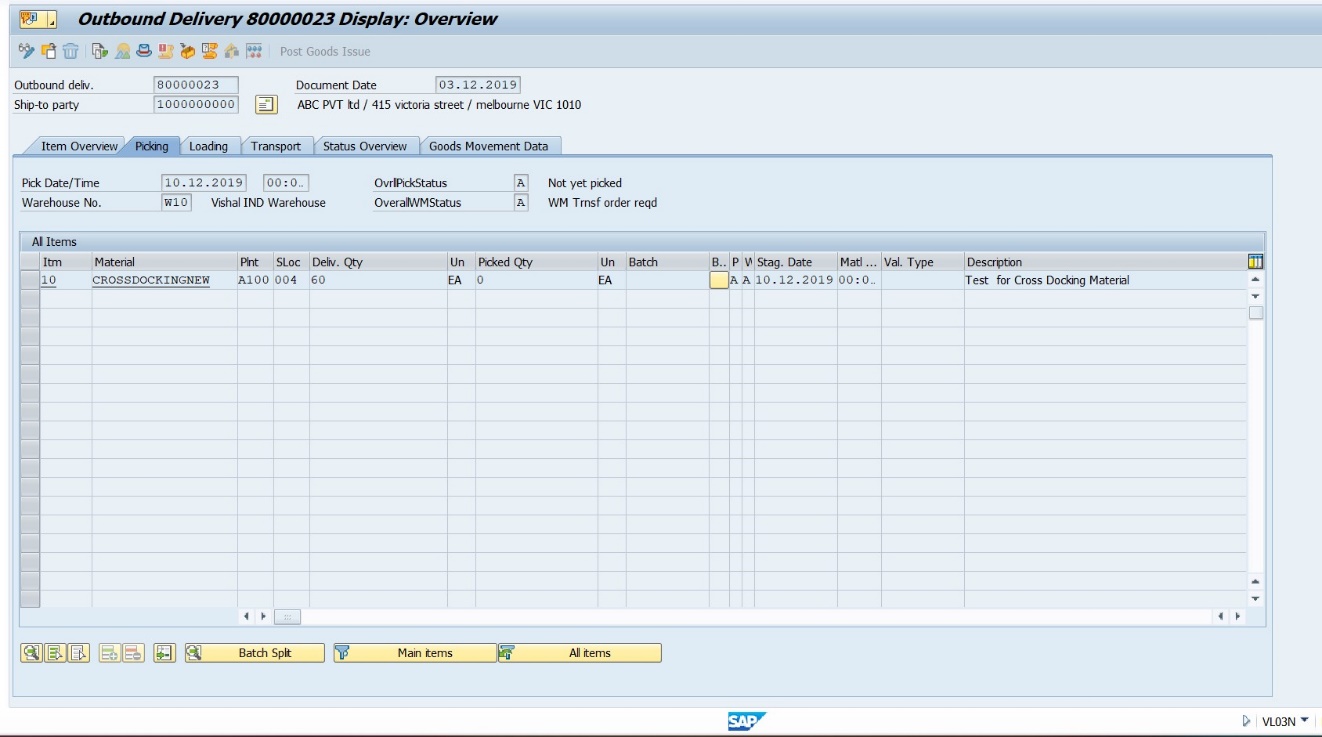
Task: Open item 10 link in the table
Action: pyautogui.click(x=49, y=280)
